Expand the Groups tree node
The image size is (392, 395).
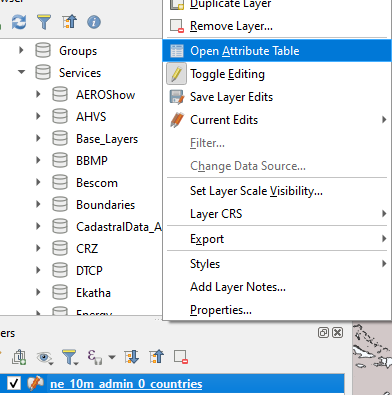tap(21, 51)
